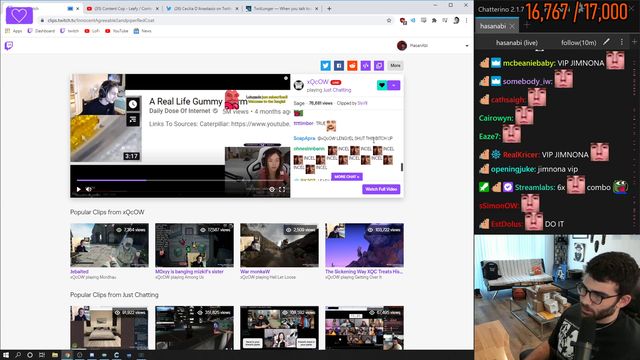The width and height of the screenshot is (640, 360).
Task: Open the More share options
Action: tap(395, 65)
